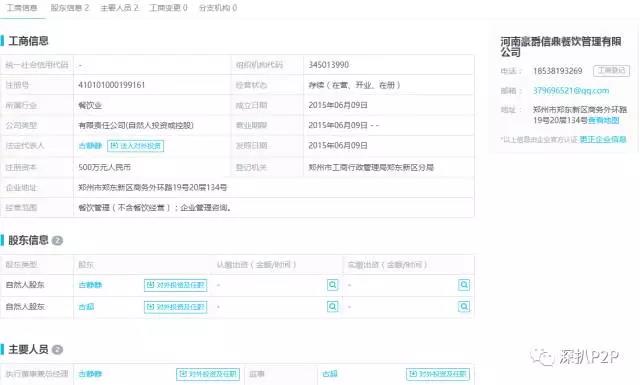The width and height of the screenshot is (640, 385).
Task: Click magnifier in first shareholder's 实缴出资 cell
Action: (464, 285)
